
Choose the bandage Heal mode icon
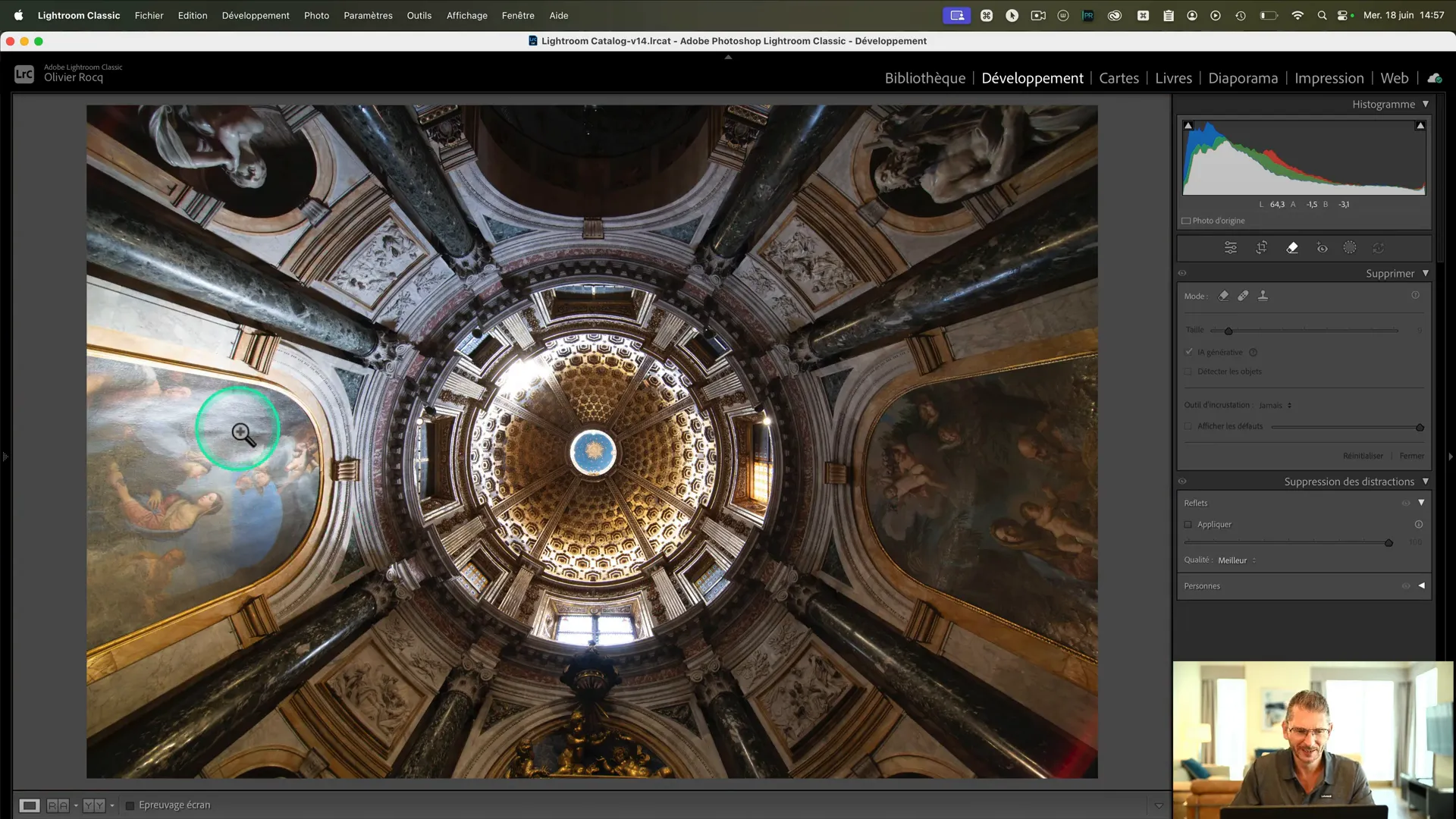[x=1243, y=296]
